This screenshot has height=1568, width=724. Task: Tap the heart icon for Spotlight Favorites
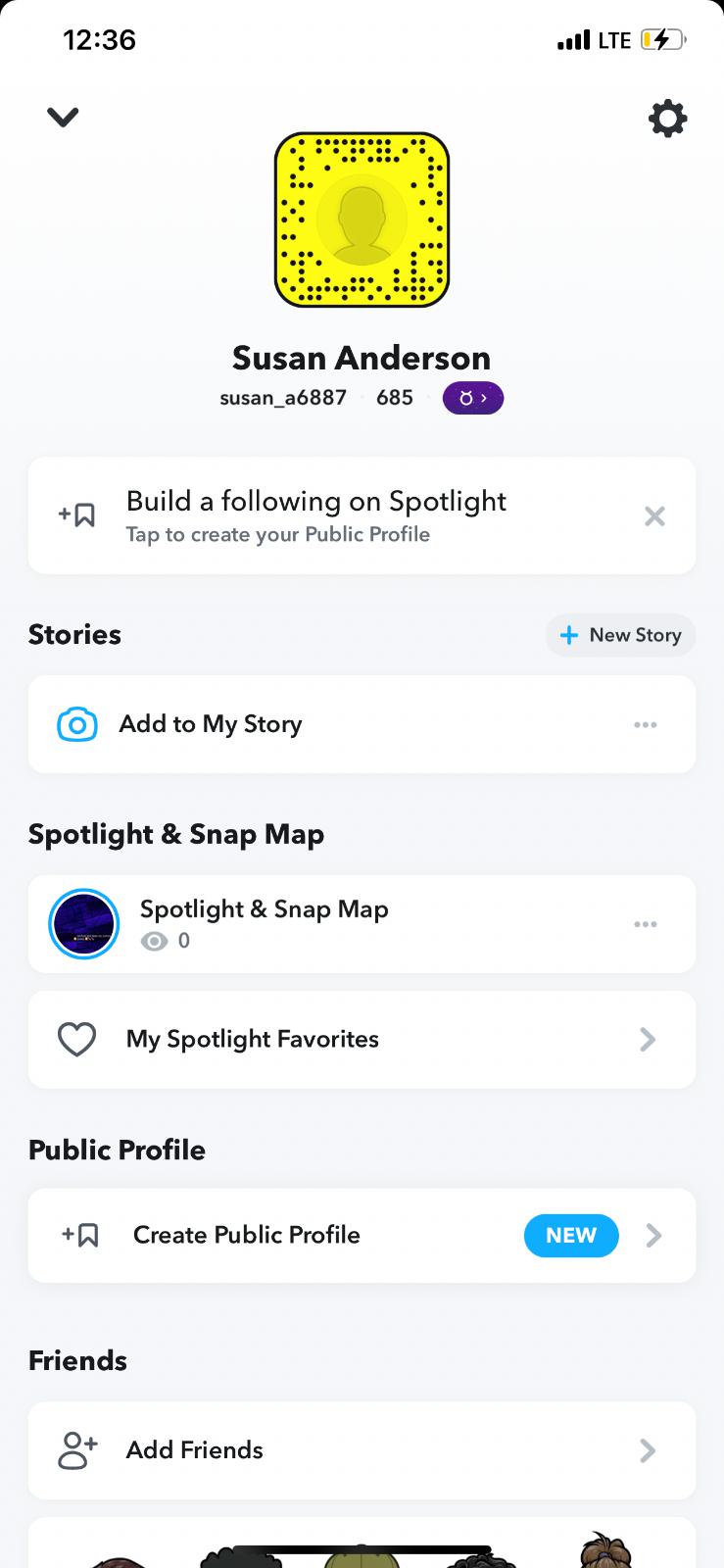click(x=77, y=1040)
